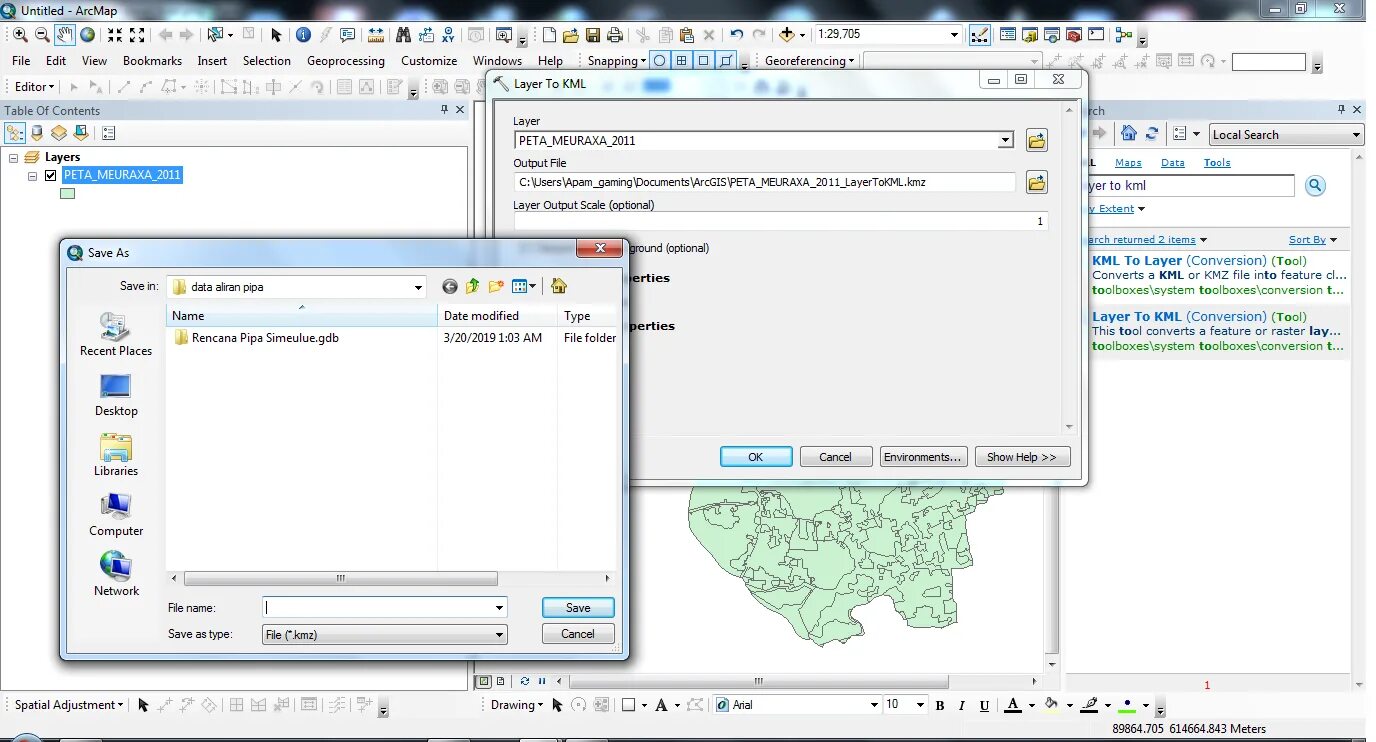Click the Fixed Zoom Out icon

(x=137, y=35)
